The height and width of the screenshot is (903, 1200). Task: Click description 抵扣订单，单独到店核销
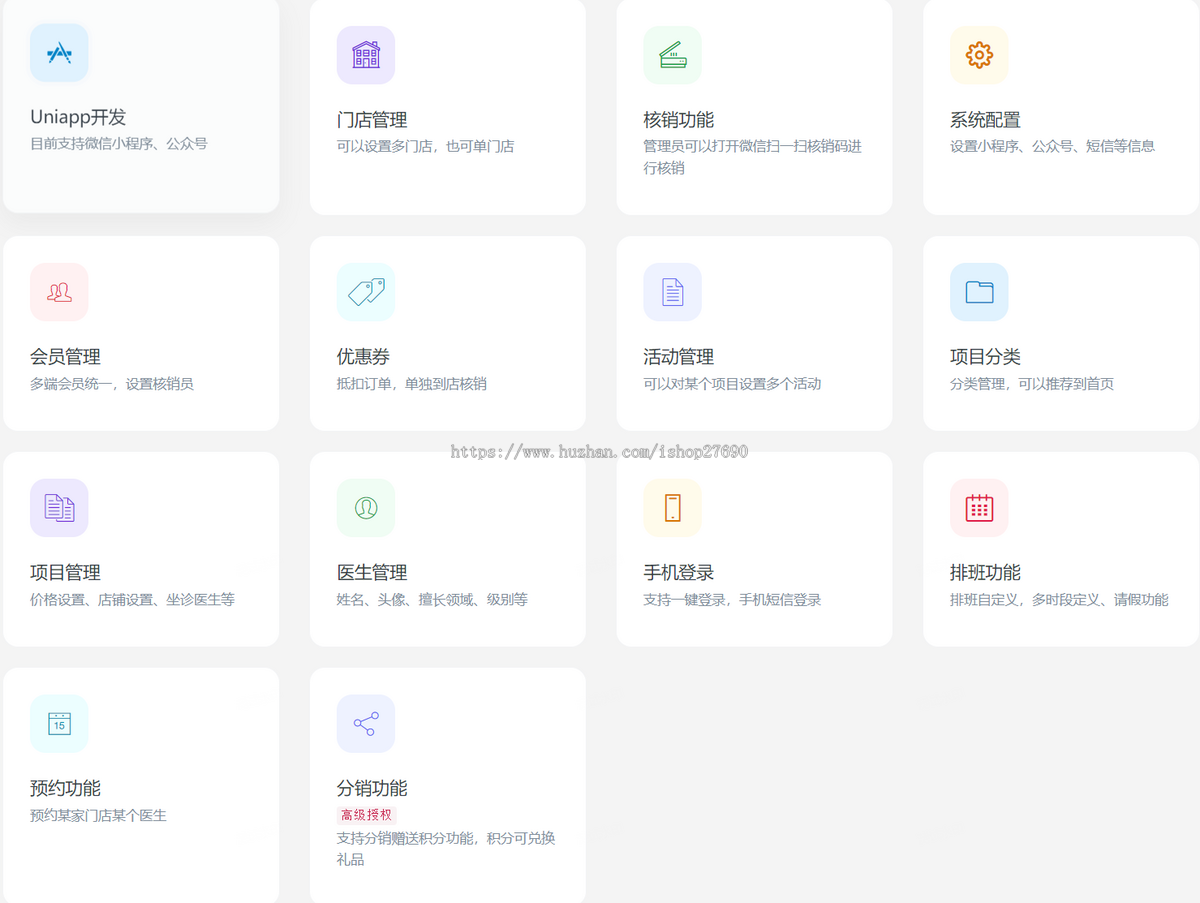(412, 384)
